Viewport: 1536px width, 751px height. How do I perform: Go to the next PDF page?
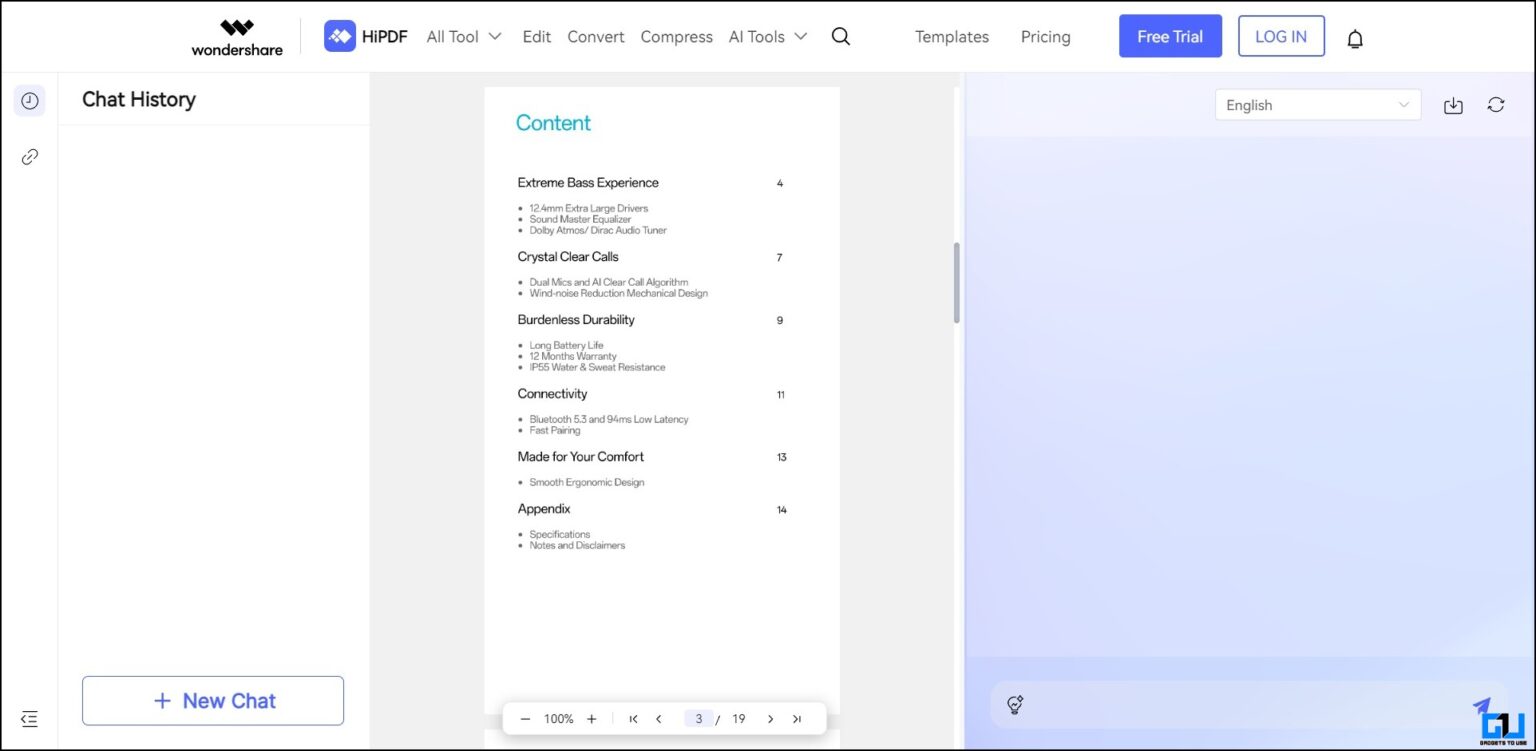771,718
